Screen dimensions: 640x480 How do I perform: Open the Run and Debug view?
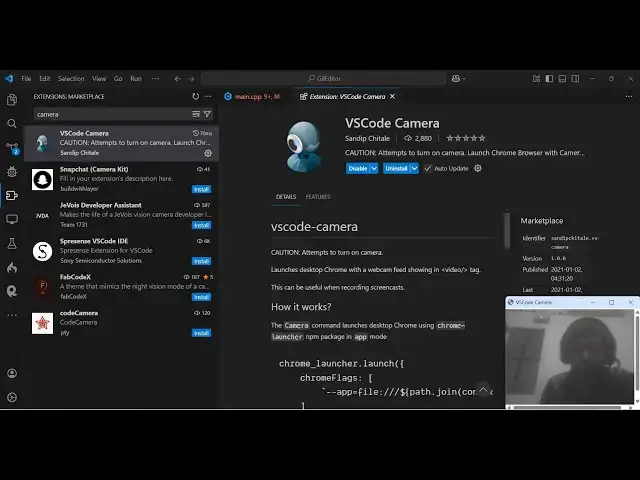pos(12,171)
